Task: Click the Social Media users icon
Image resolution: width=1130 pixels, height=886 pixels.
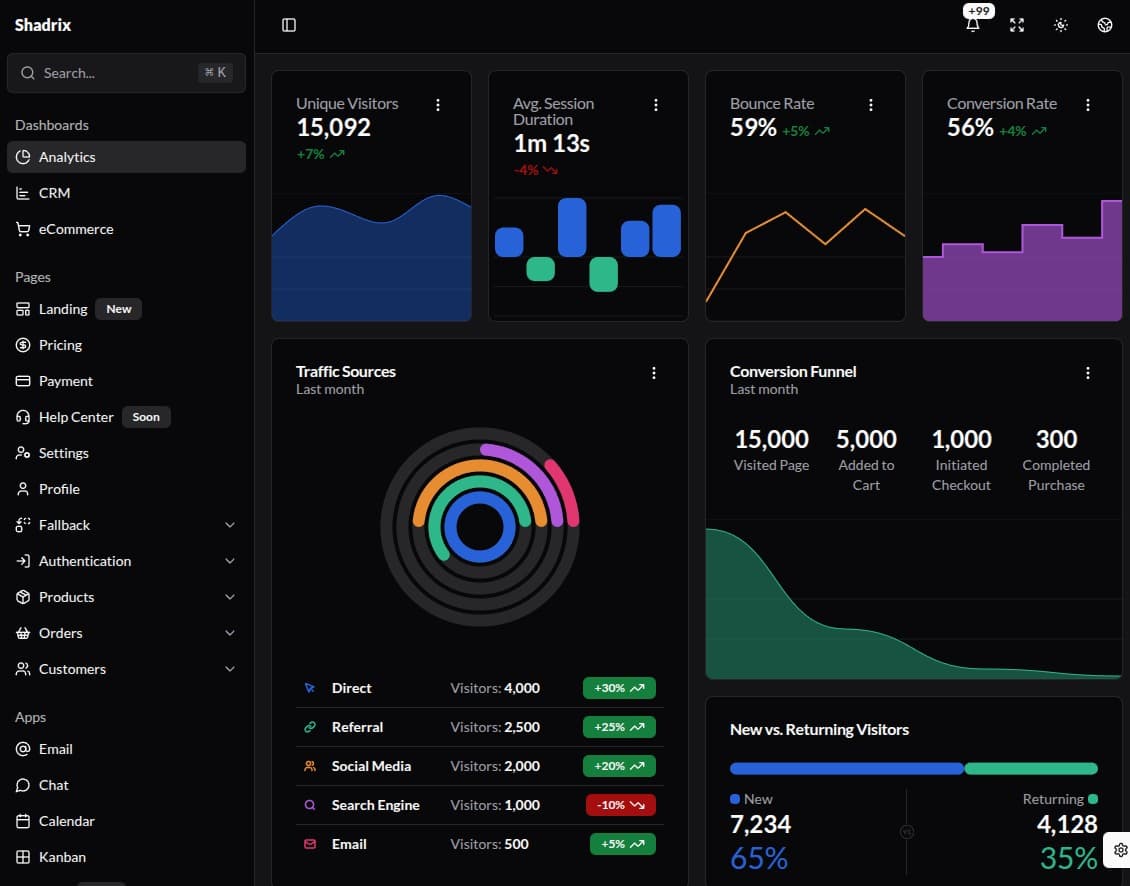Action: pyautogui.click(x=310, y=766)
